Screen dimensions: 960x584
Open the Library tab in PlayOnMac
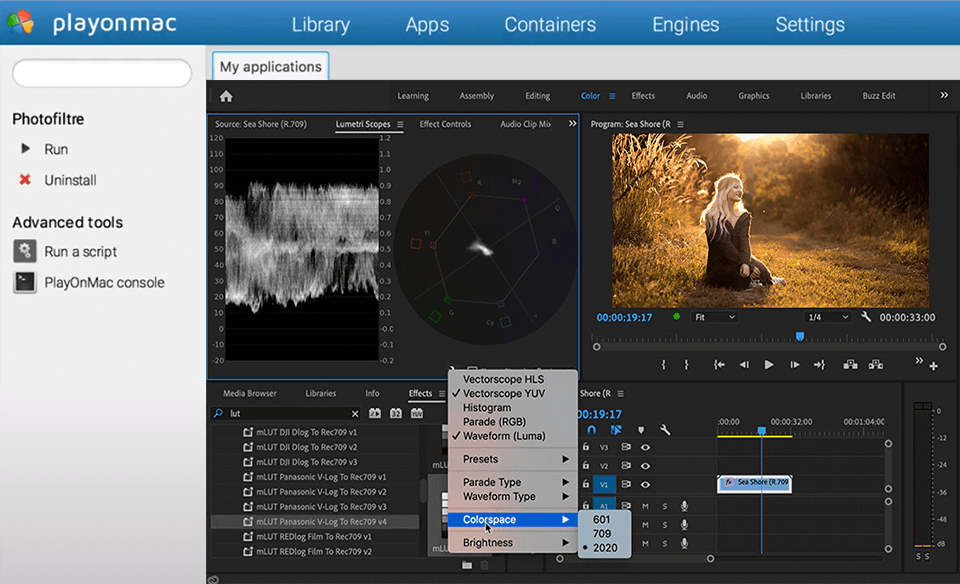[x=320, y=24]
